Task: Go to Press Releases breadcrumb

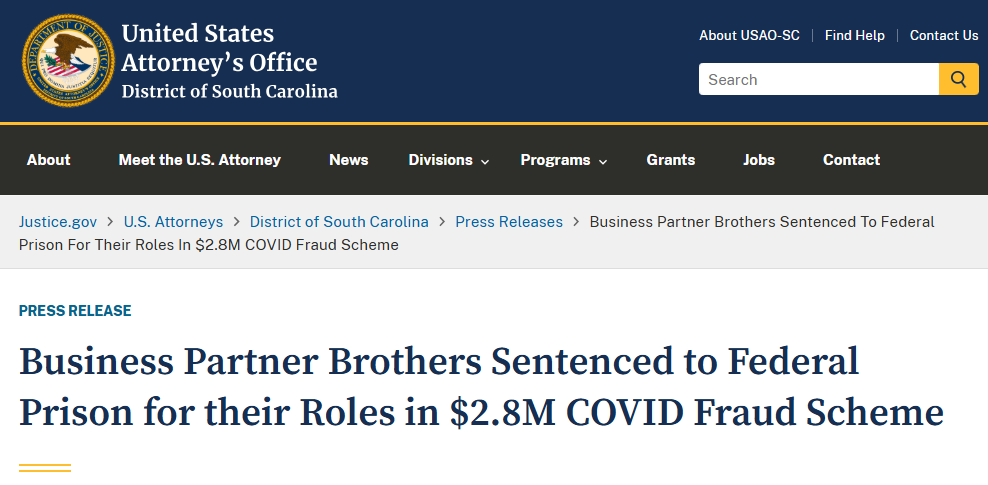Action: tap(509, 222)
